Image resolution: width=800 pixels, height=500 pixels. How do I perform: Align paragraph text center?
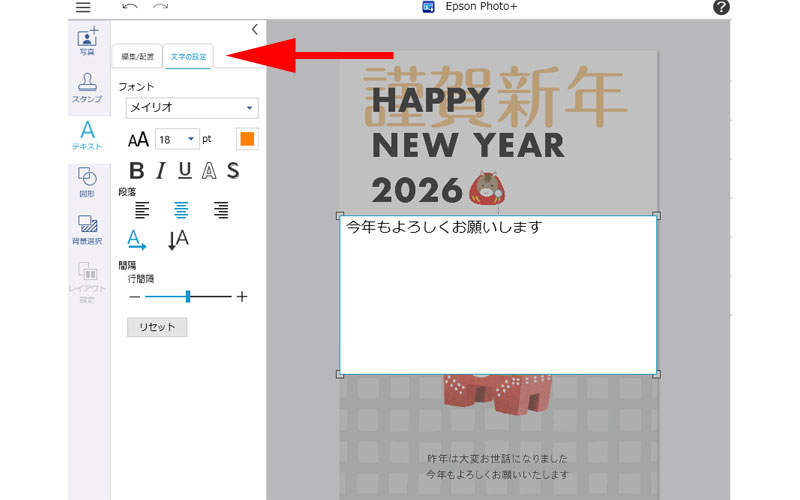click(x=181, y=210)
